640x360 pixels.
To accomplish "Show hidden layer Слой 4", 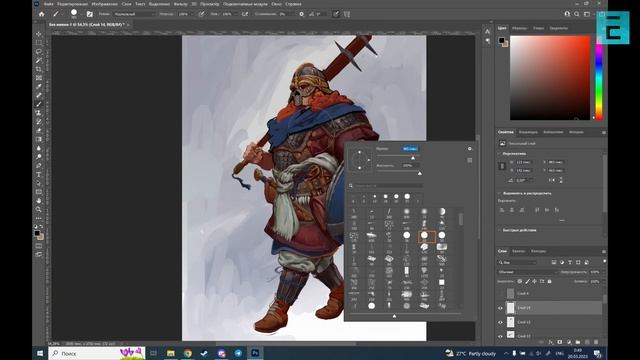I will pos(500,293).
